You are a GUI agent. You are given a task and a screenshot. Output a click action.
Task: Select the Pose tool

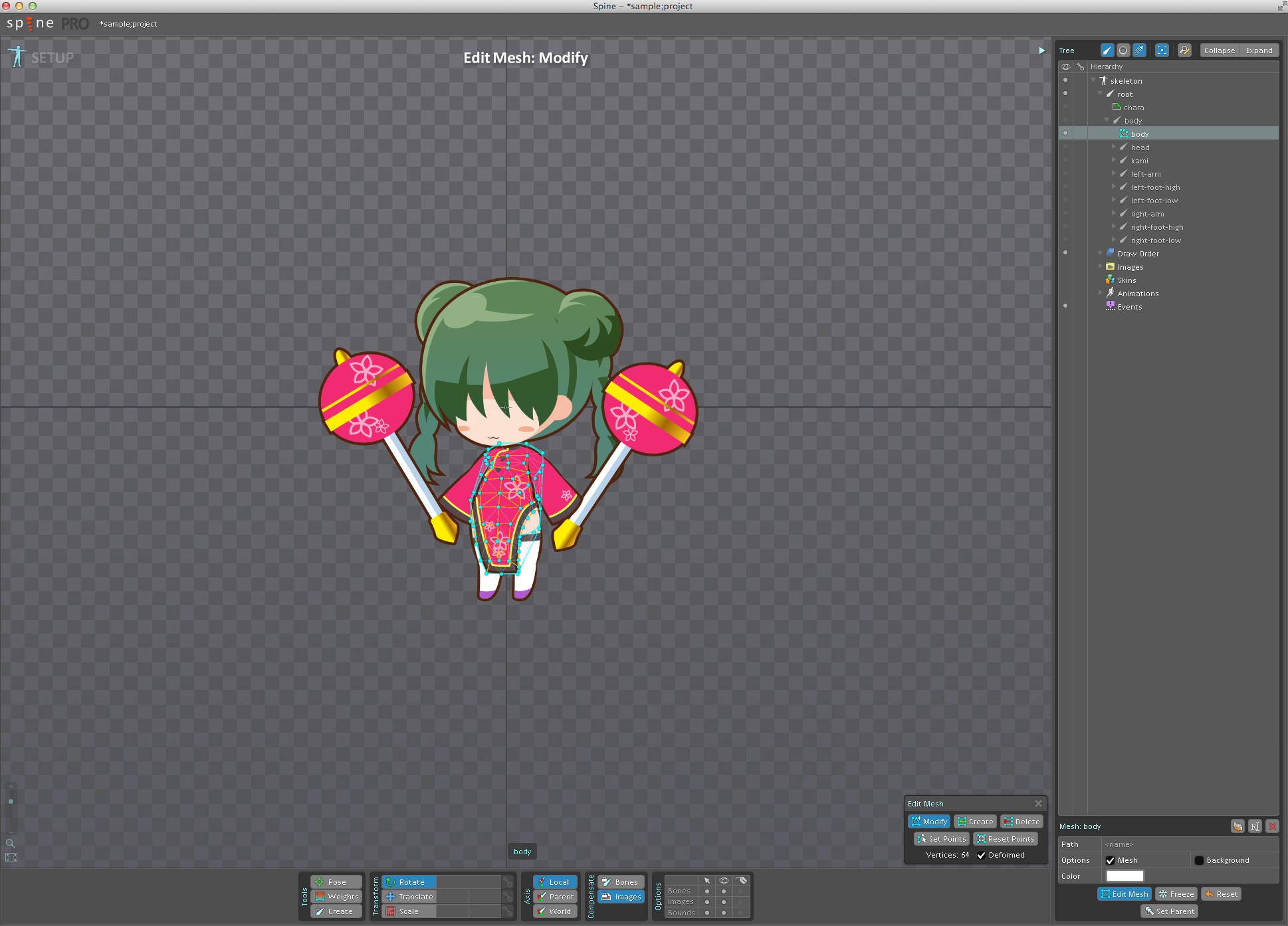(336, 882)
